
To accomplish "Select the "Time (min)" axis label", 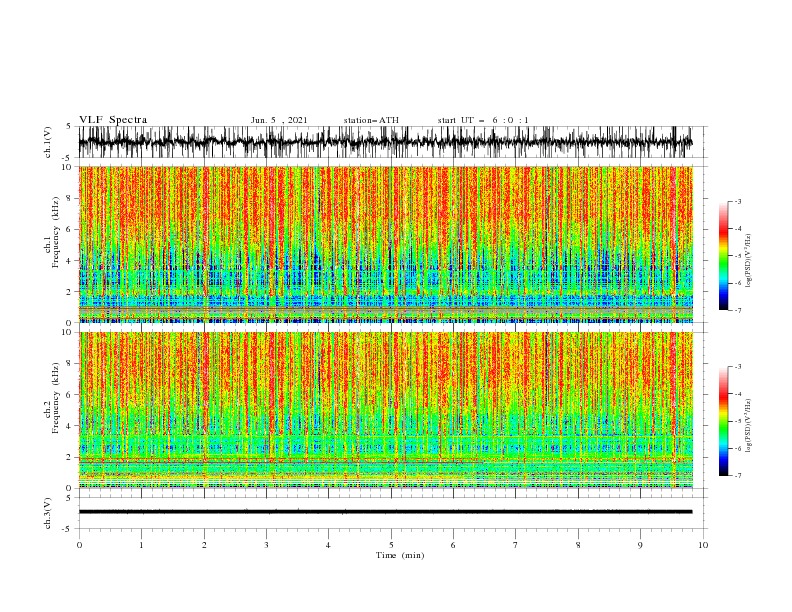I will [x=400, y=555].
